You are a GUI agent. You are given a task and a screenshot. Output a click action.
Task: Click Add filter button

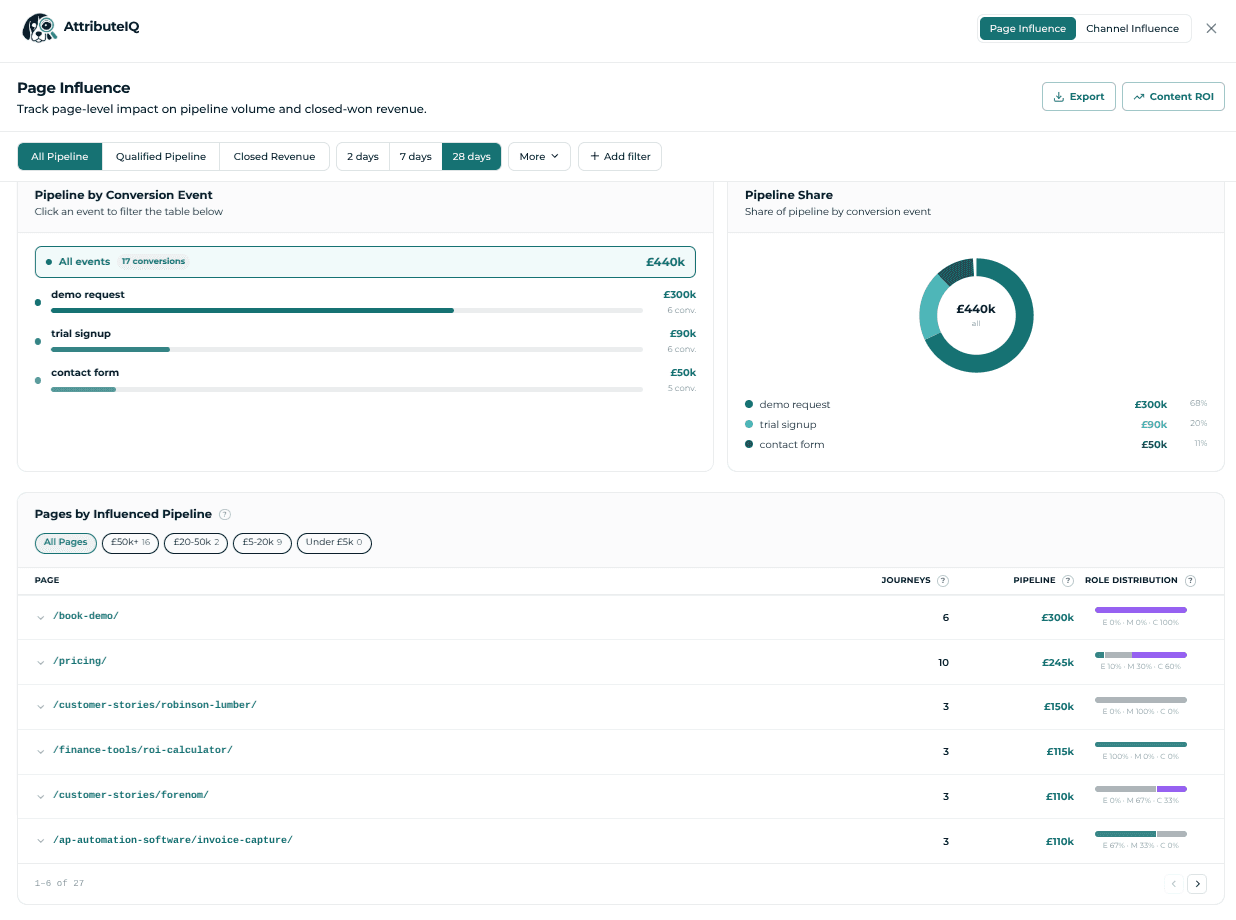(x=620, y=156)
